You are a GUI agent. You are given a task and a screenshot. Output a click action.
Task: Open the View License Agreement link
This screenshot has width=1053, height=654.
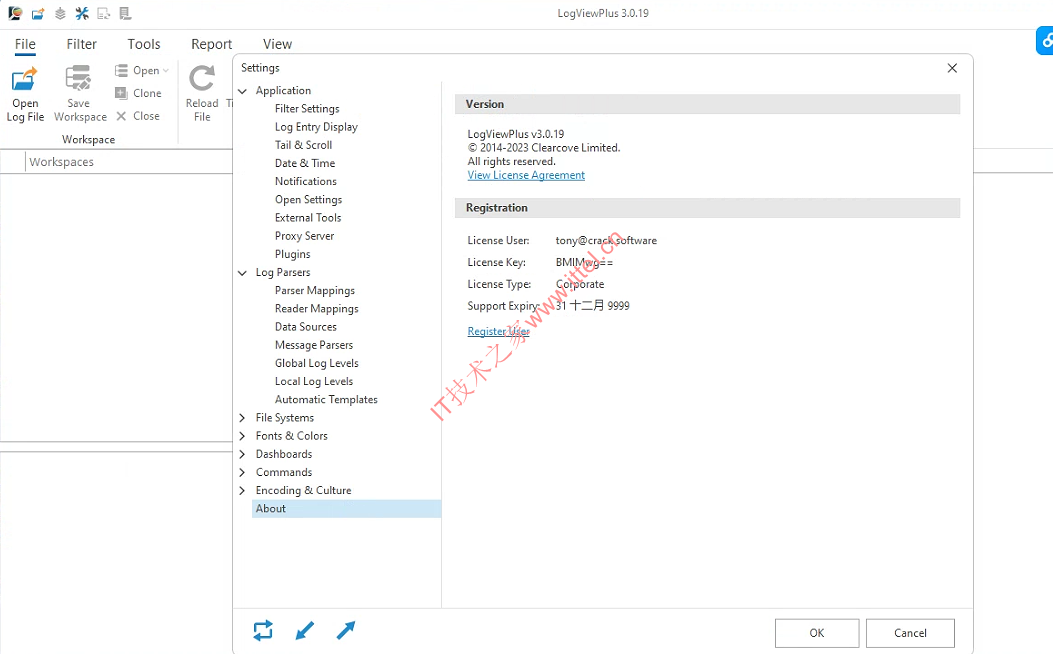pyautogui.click(x=526, y=175)
